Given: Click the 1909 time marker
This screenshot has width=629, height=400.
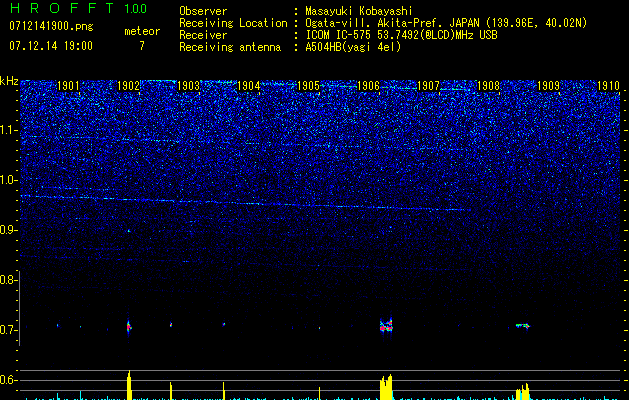Looking at the screenshot, I should click(548, 86).
